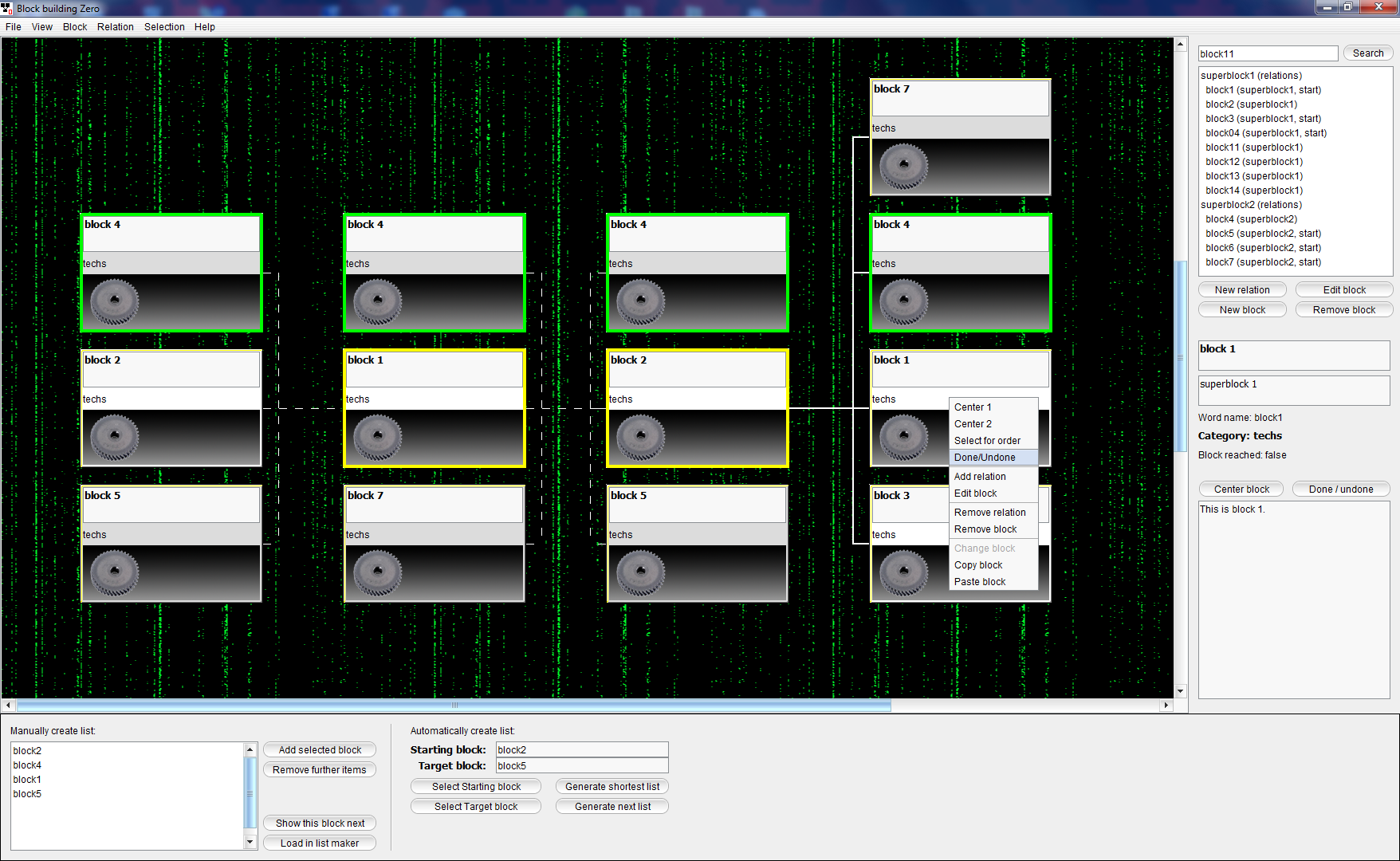
Task: Choose Center 1 in context menu
Action: (x=993, y=407)
